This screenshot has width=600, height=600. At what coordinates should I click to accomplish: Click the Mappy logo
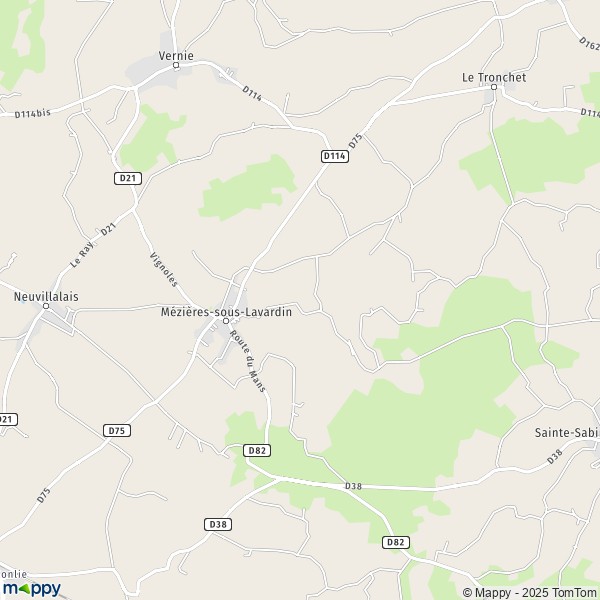pos(32,589)
